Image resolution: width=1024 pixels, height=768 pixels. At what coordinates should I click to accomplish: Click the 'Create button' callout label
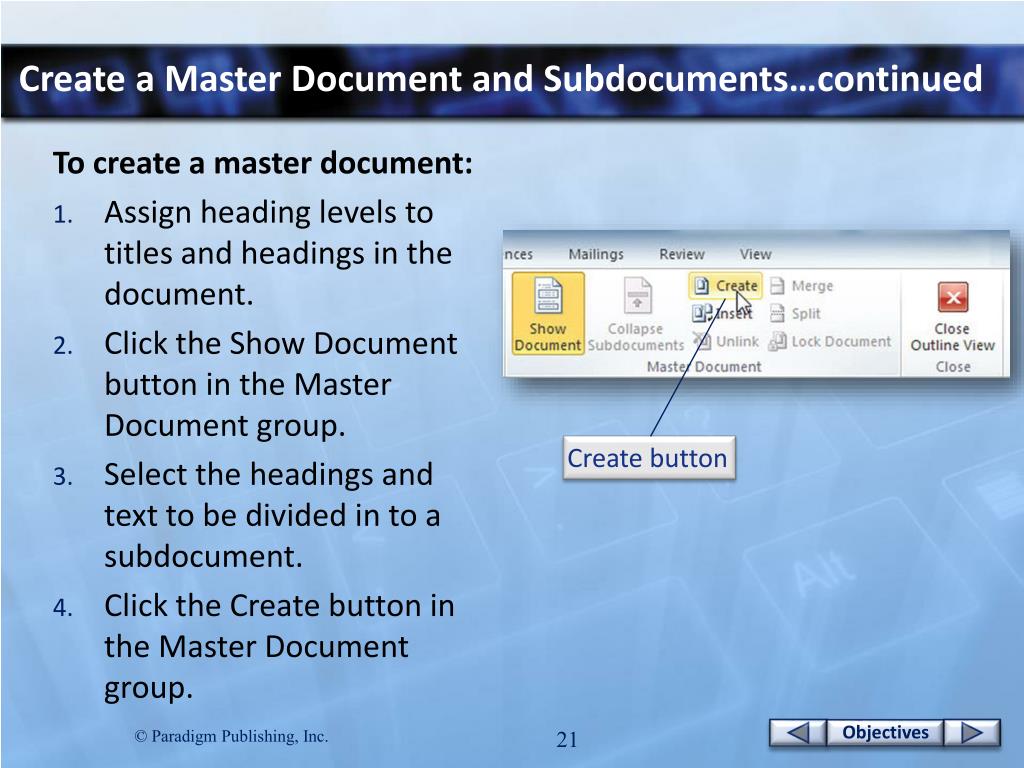click(x=648, y=458)
